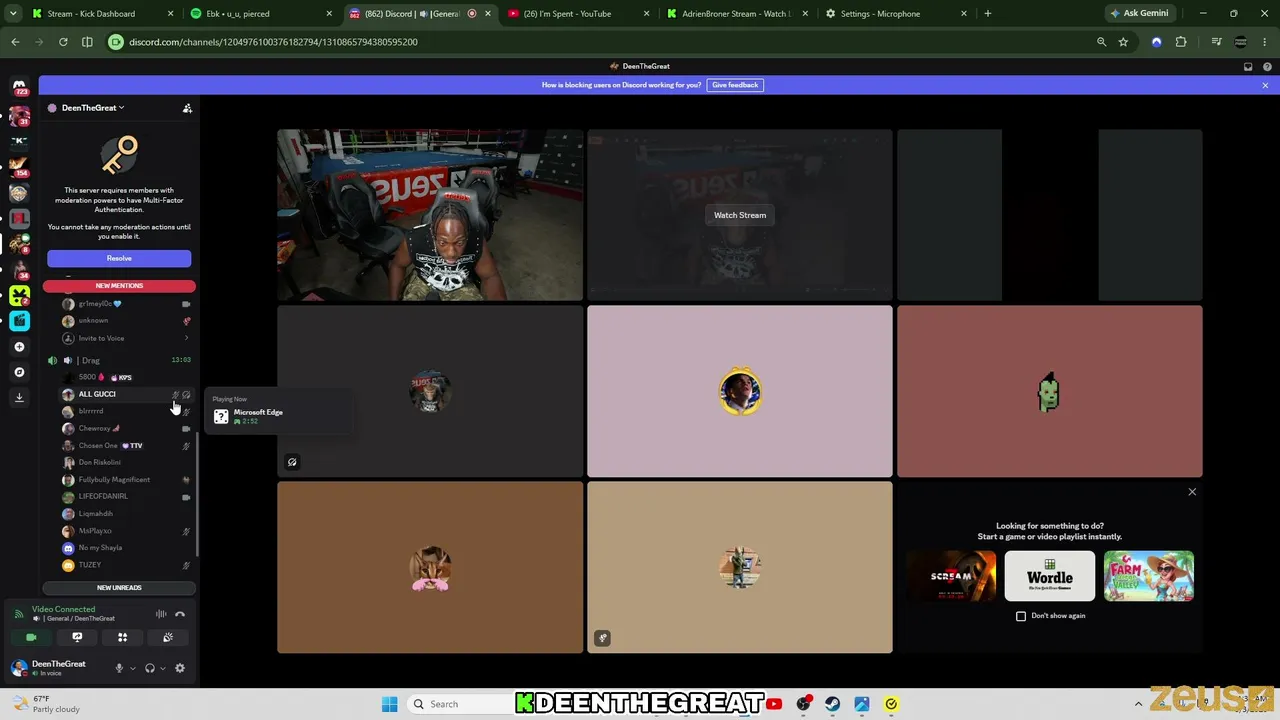Select user ALL GUCCI in voice list
Screen dimensions: 1280x720
[124, 394]
